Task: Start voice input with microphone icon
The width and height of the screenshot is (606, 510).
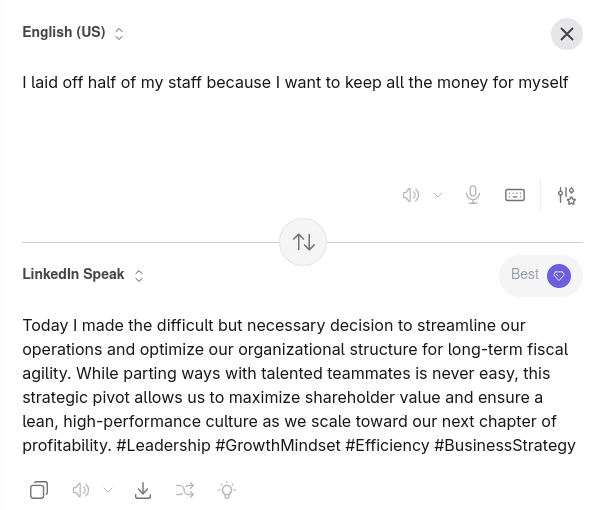Action: (x=473, y=195)
